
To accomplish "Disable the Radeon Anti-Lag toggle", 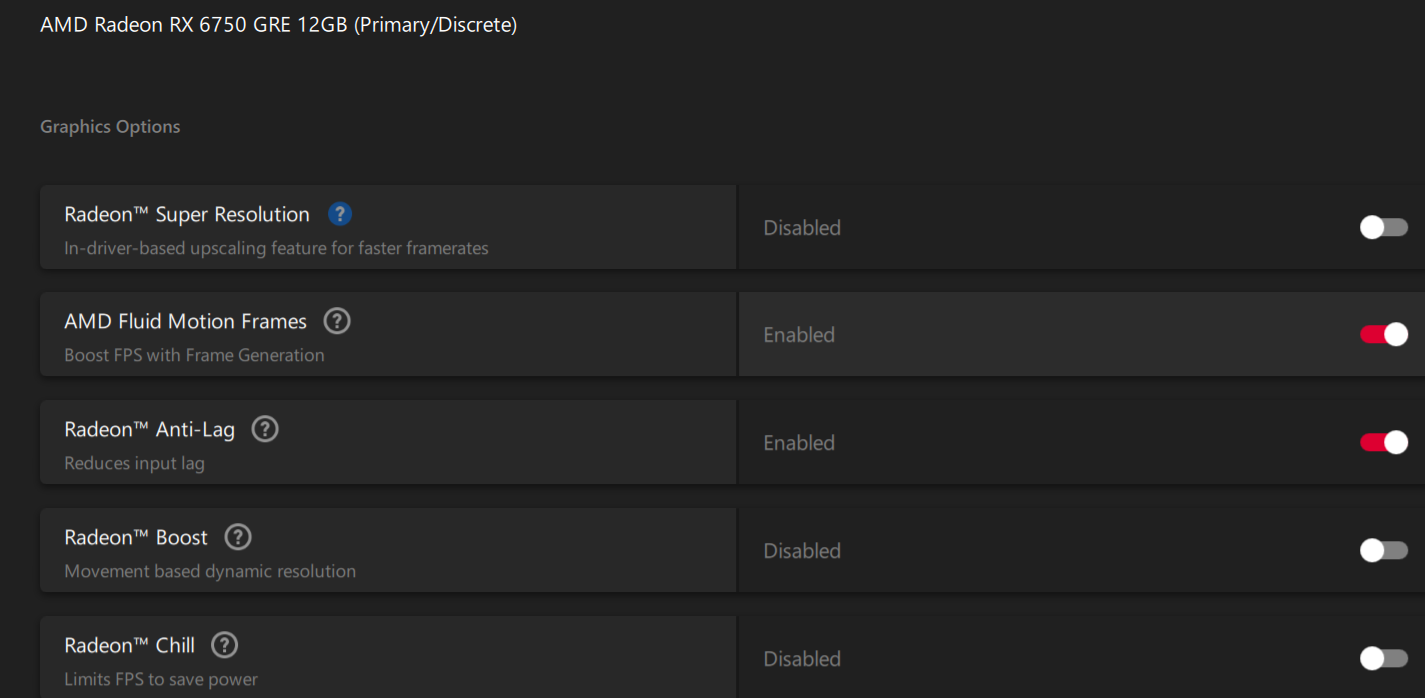I will 1383,443.
